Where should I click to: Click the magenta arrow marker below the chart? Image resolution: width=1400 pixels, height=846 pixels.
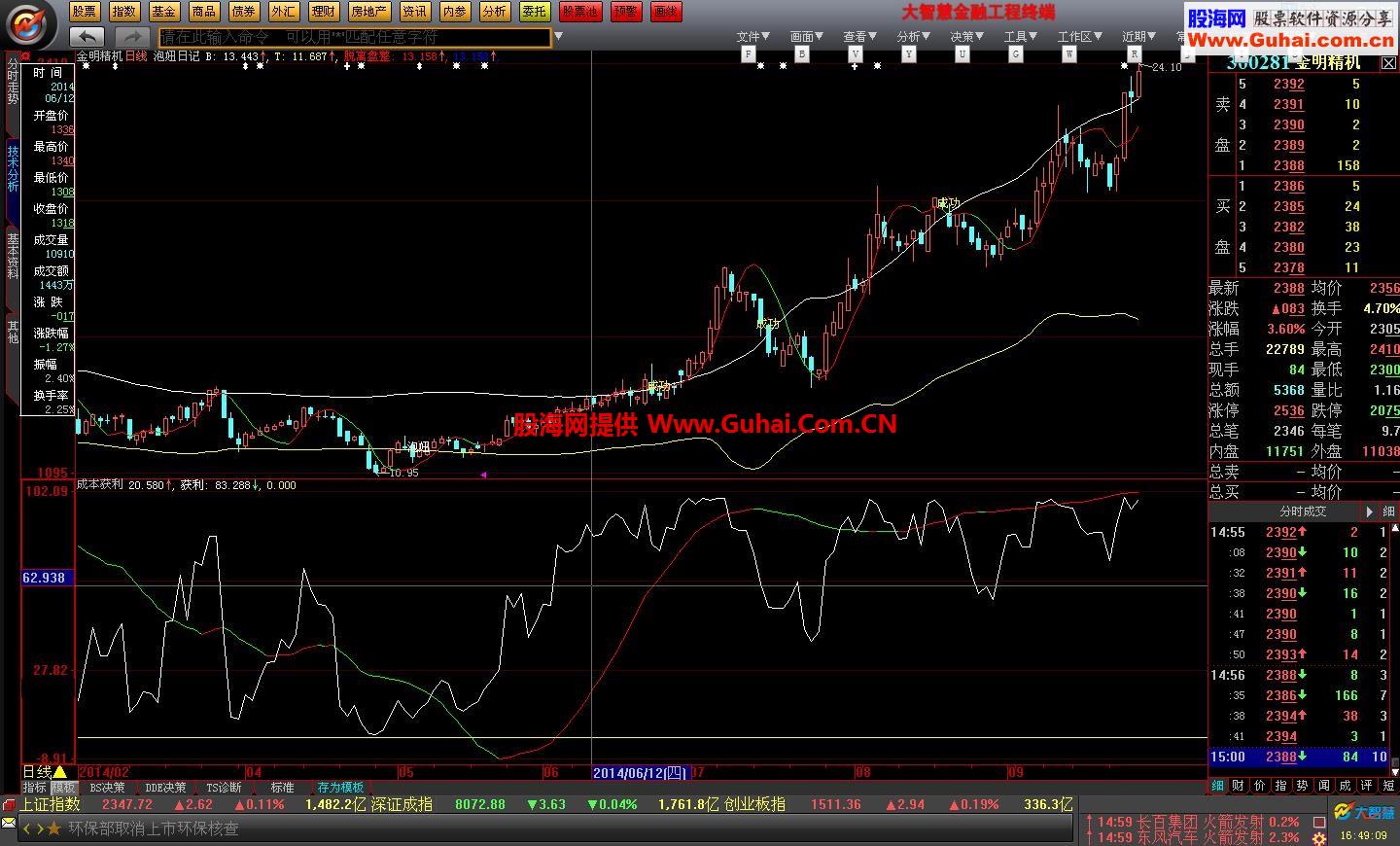[x=483, y=475]
